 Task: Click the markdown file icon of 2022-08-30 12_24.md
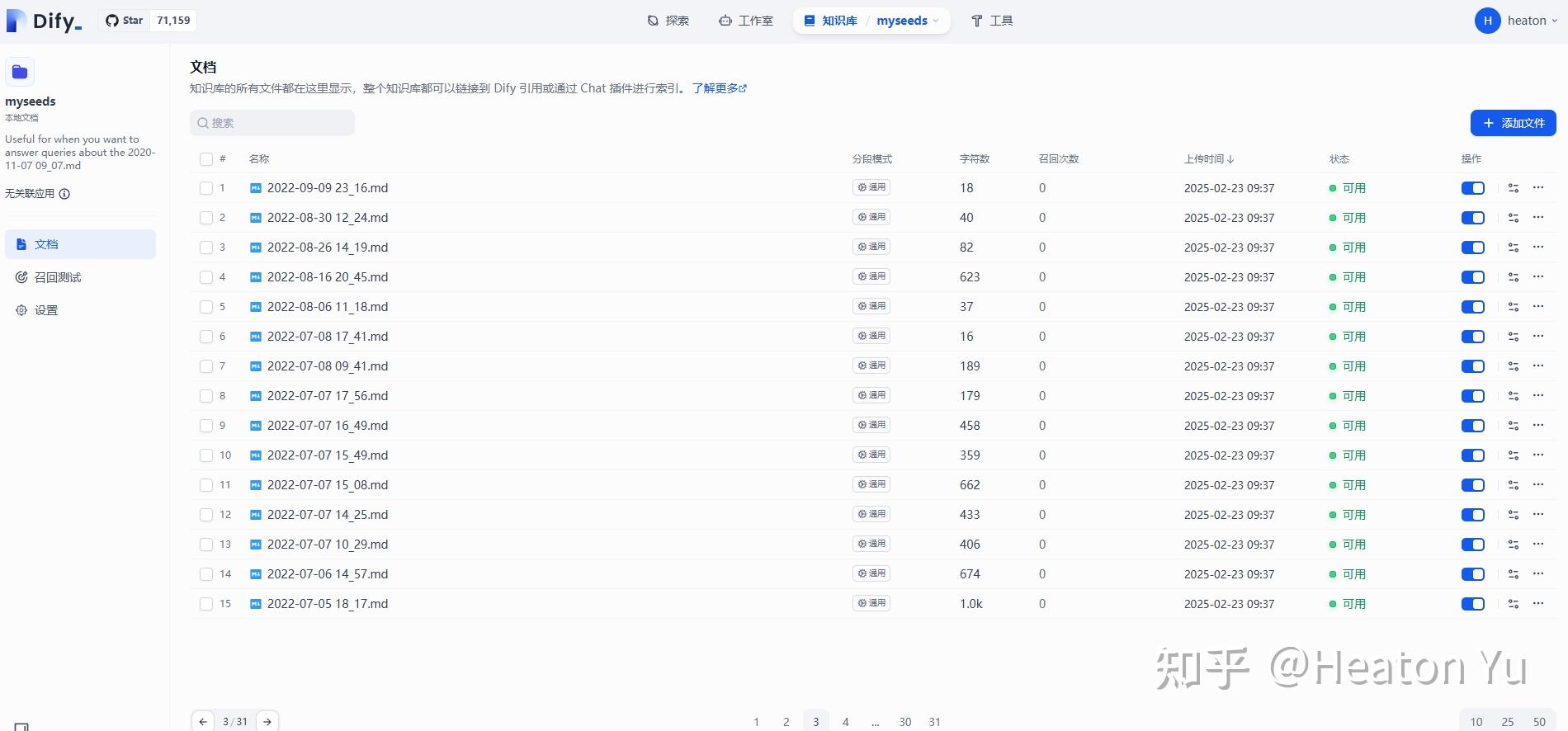tap(256, 218)
